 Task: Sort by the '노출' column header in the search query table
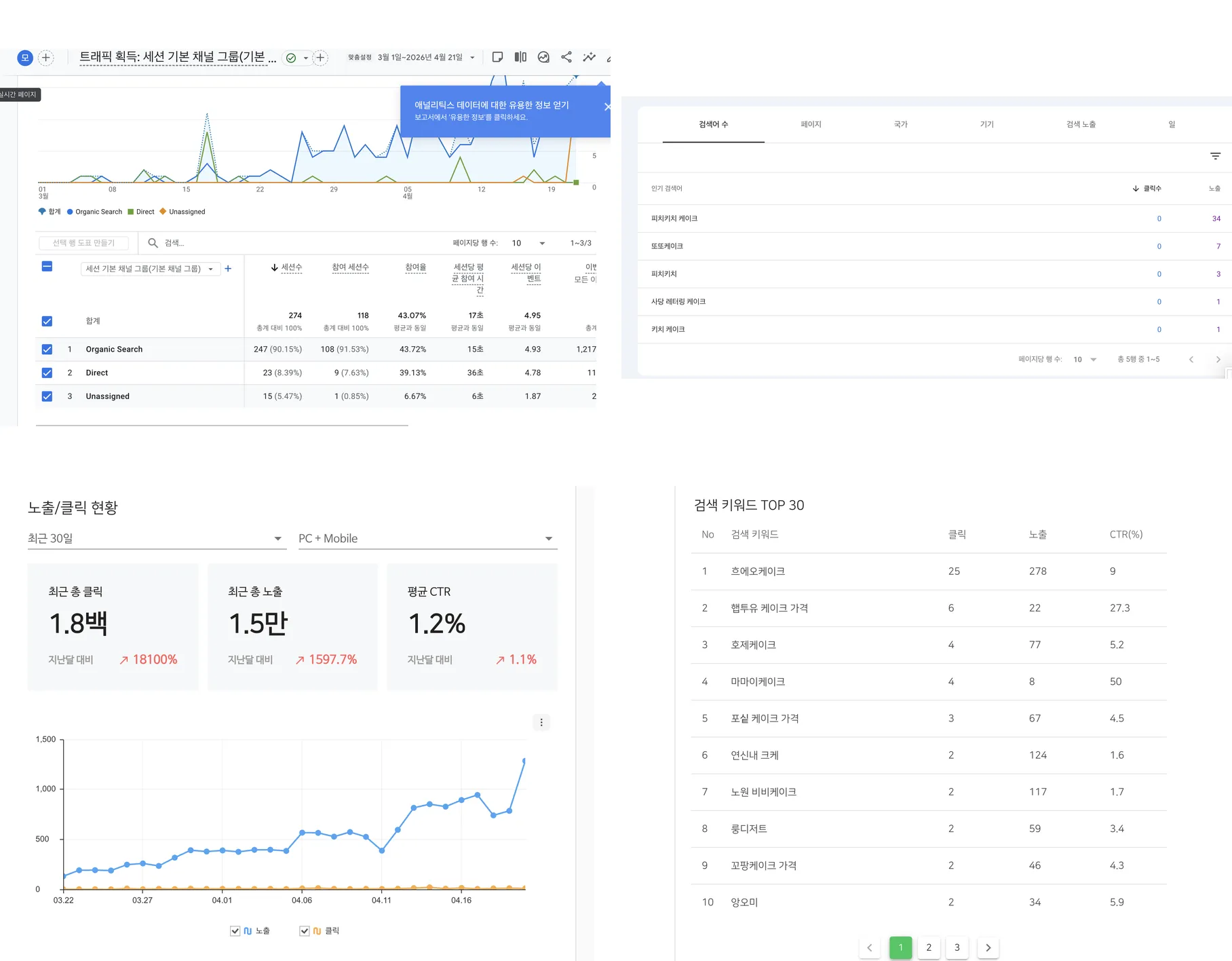click(1214, 189)
